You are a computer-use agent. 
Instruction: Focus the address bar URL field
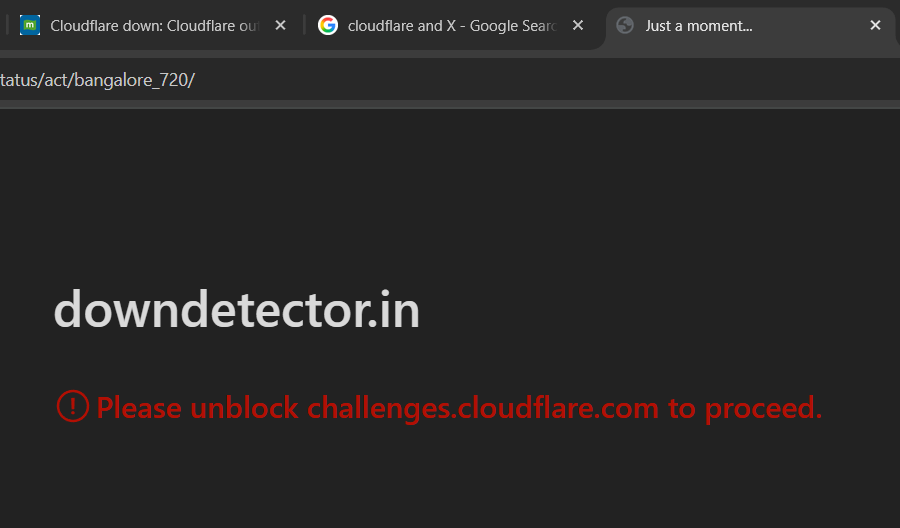click(x=400, y=79)
